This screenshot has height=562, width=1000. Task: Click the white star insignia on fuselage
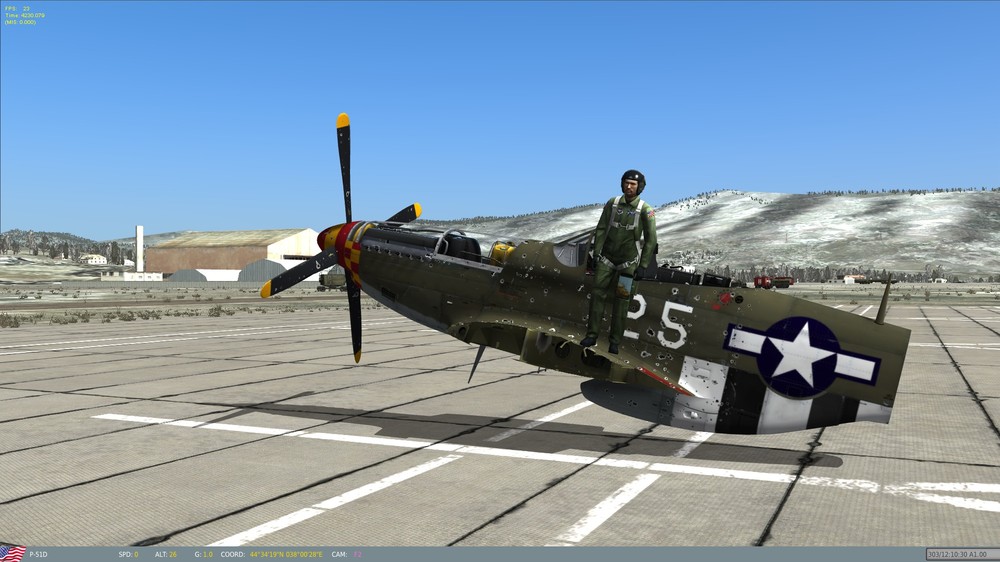[800, 357]
